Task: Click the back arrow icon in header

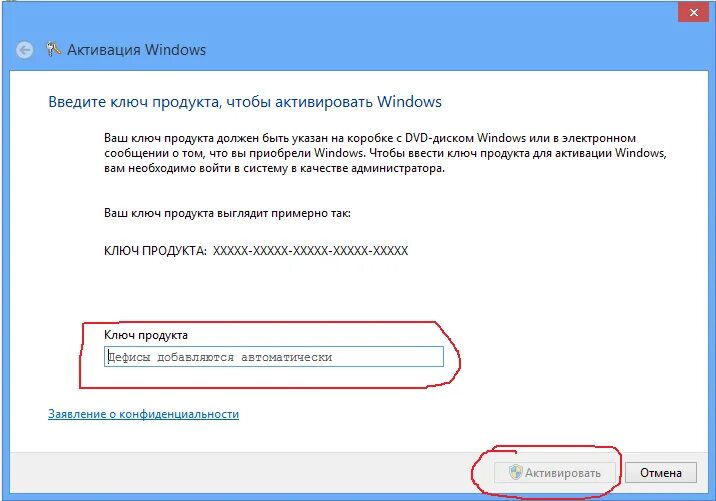Action: [25, 50]
